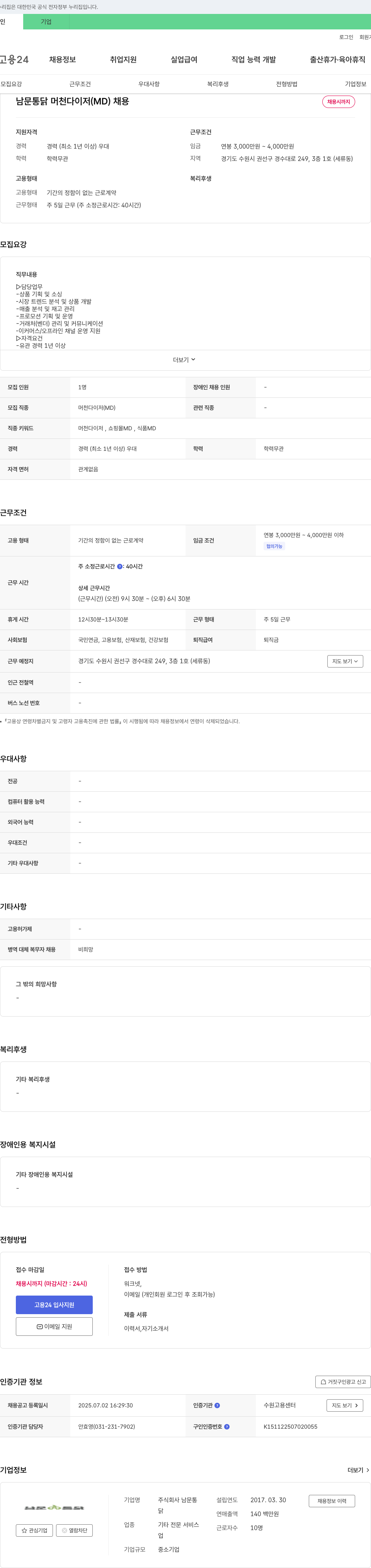Image resolution: width=371 pixels, height=1568 pixels.
Task: Click social insurance value 국민연금, 고용보험, 산재보험, 건강보험
Action: [x=123, y=640]
